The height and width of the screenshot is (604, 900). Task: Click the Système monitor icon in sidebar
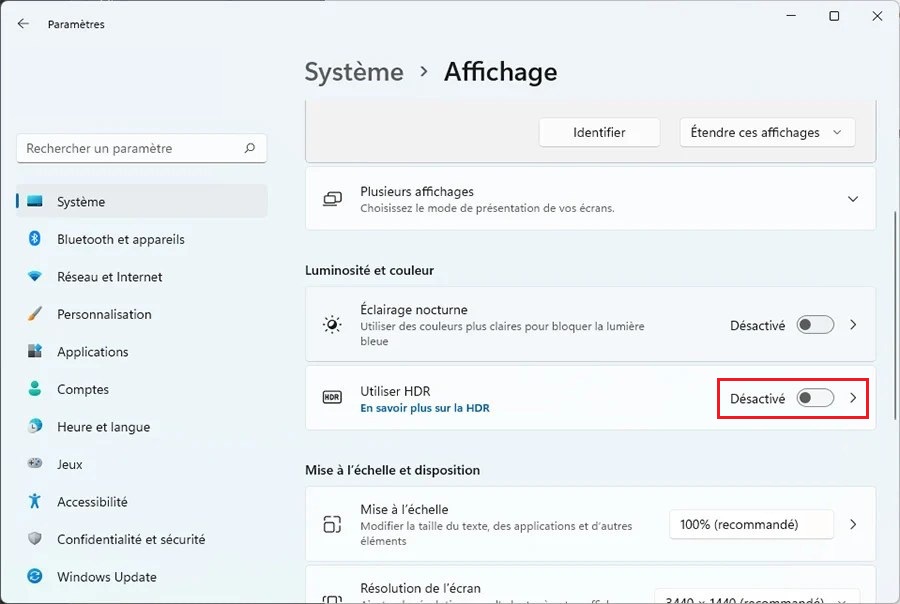(35, 201)
